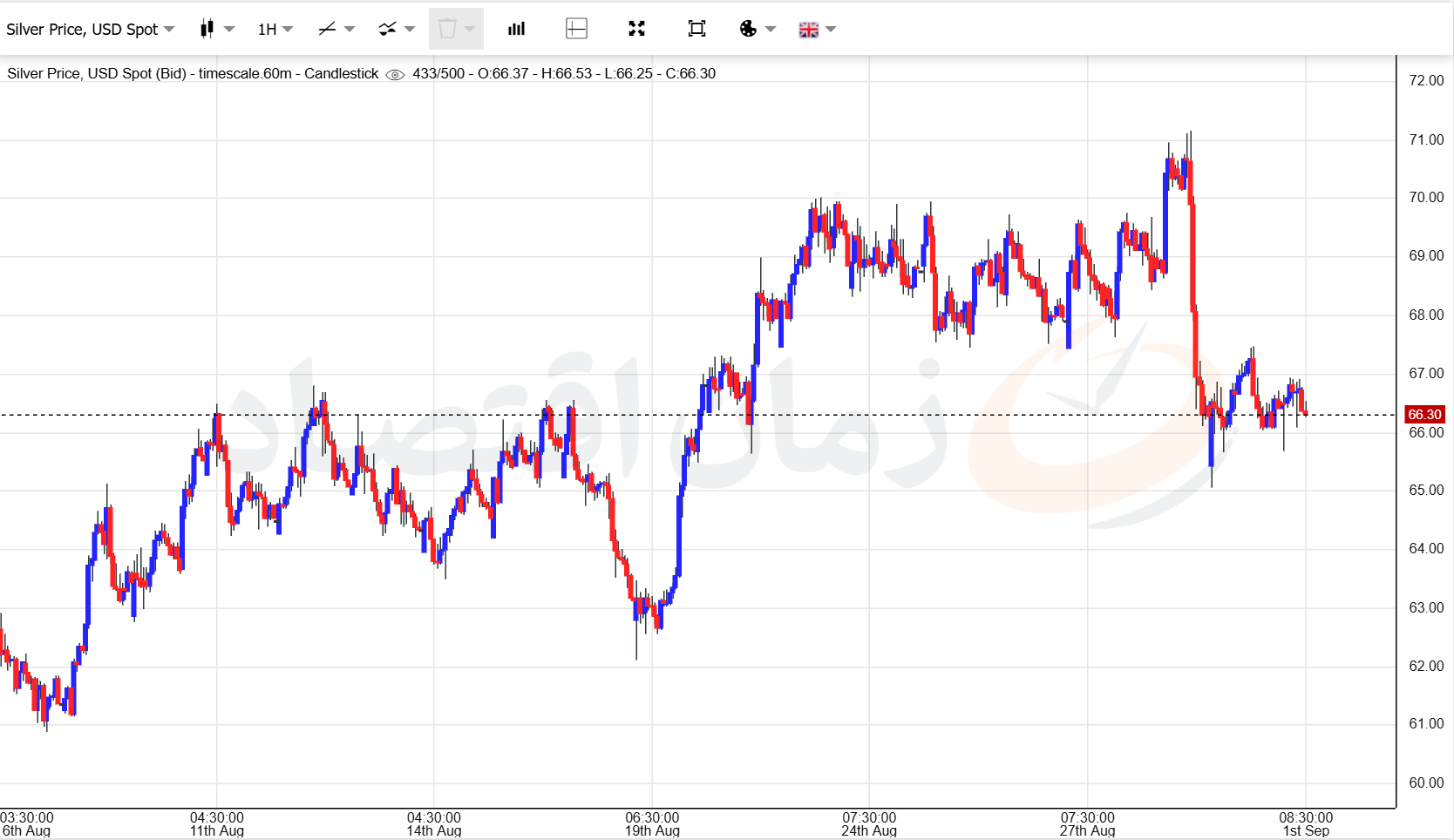Click the trash delete drawings icon
The width and height of the screenshot is (1454, 840).
coord(447,29)
